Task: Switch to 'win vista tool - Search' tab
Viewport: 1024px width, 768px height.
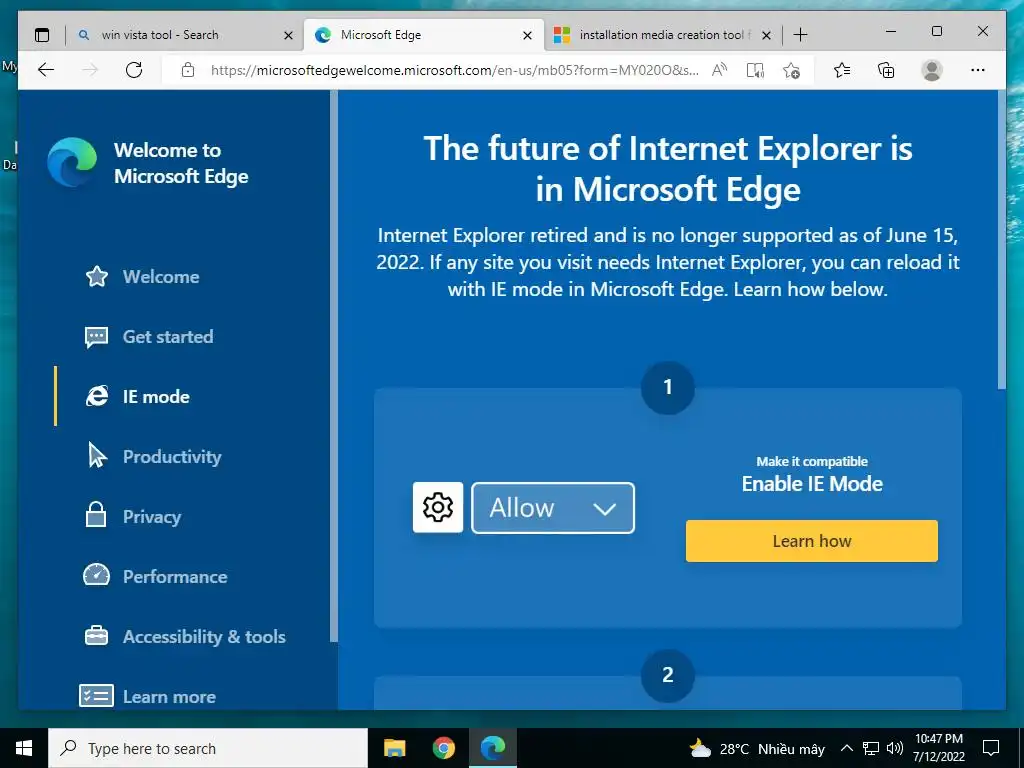Action: tap(183, 35)
